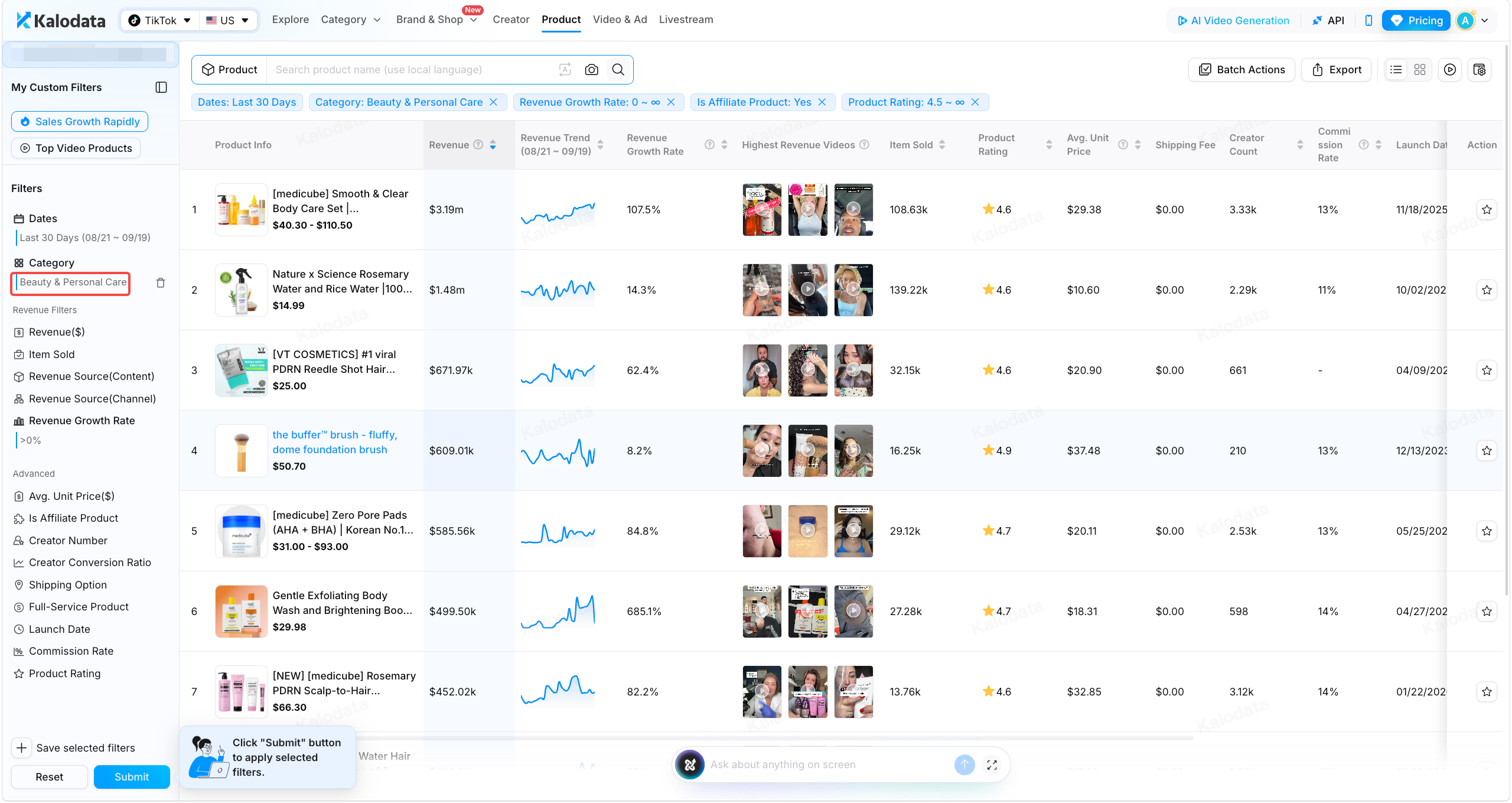The height and width of the screenshot is (803, 1512).
Task: Focus the product name search field
Action: pyautogui.click(x=412, y=70)
